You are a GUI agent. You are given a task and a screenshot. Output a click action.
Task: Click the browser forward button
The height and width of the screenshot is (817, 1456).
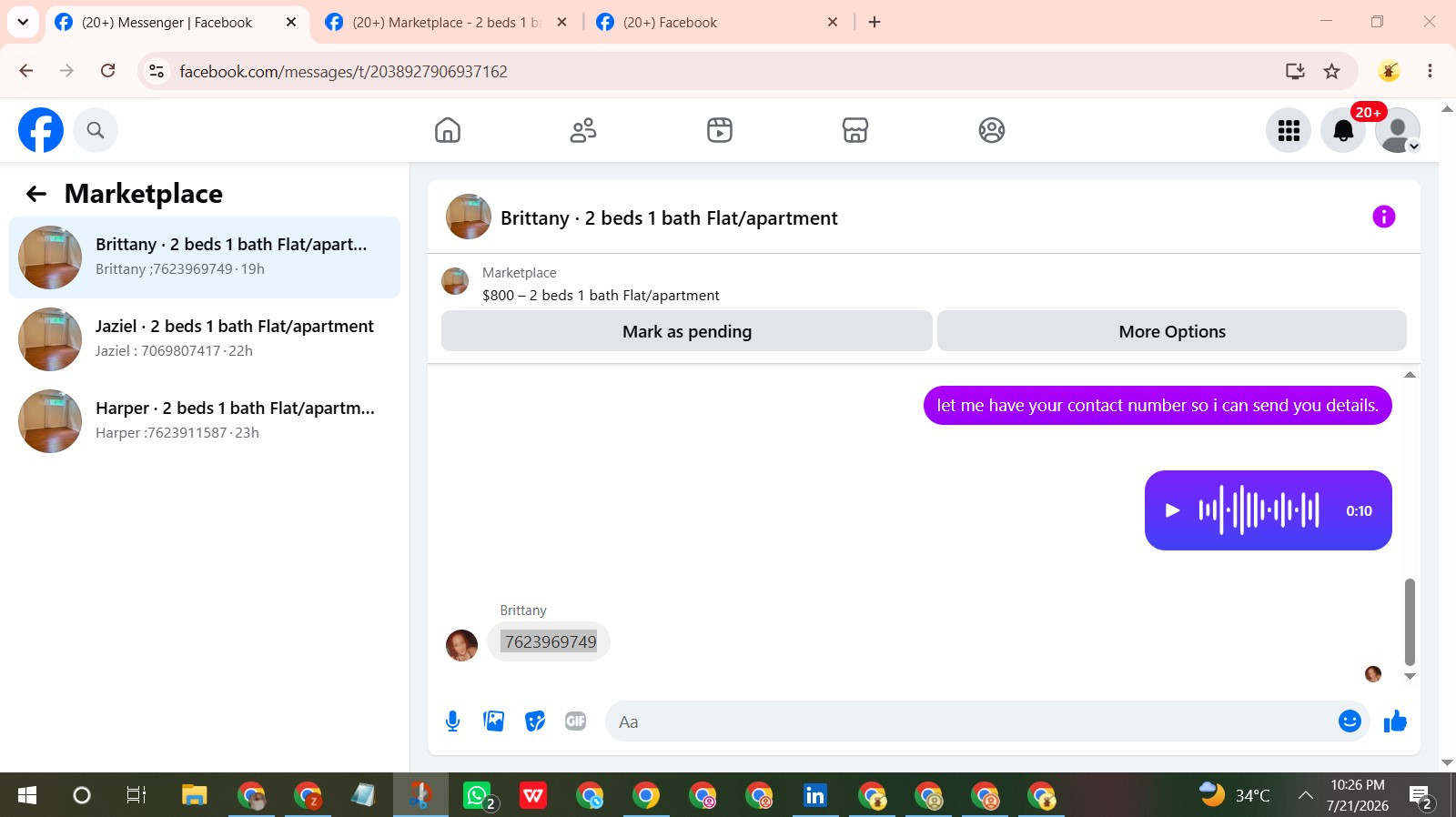[x=66, y=71]
